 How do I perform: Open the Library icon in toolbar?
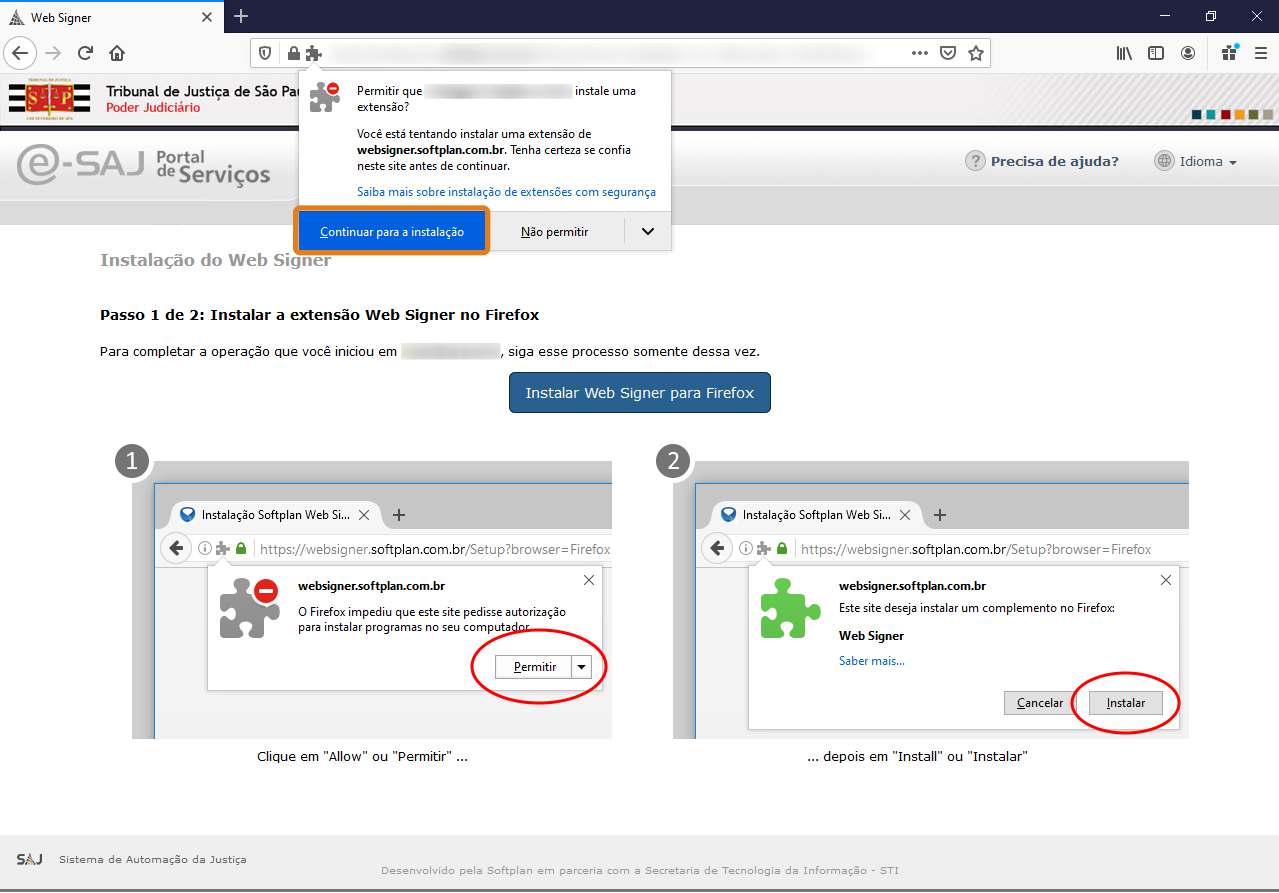[x=1124, y=53]
